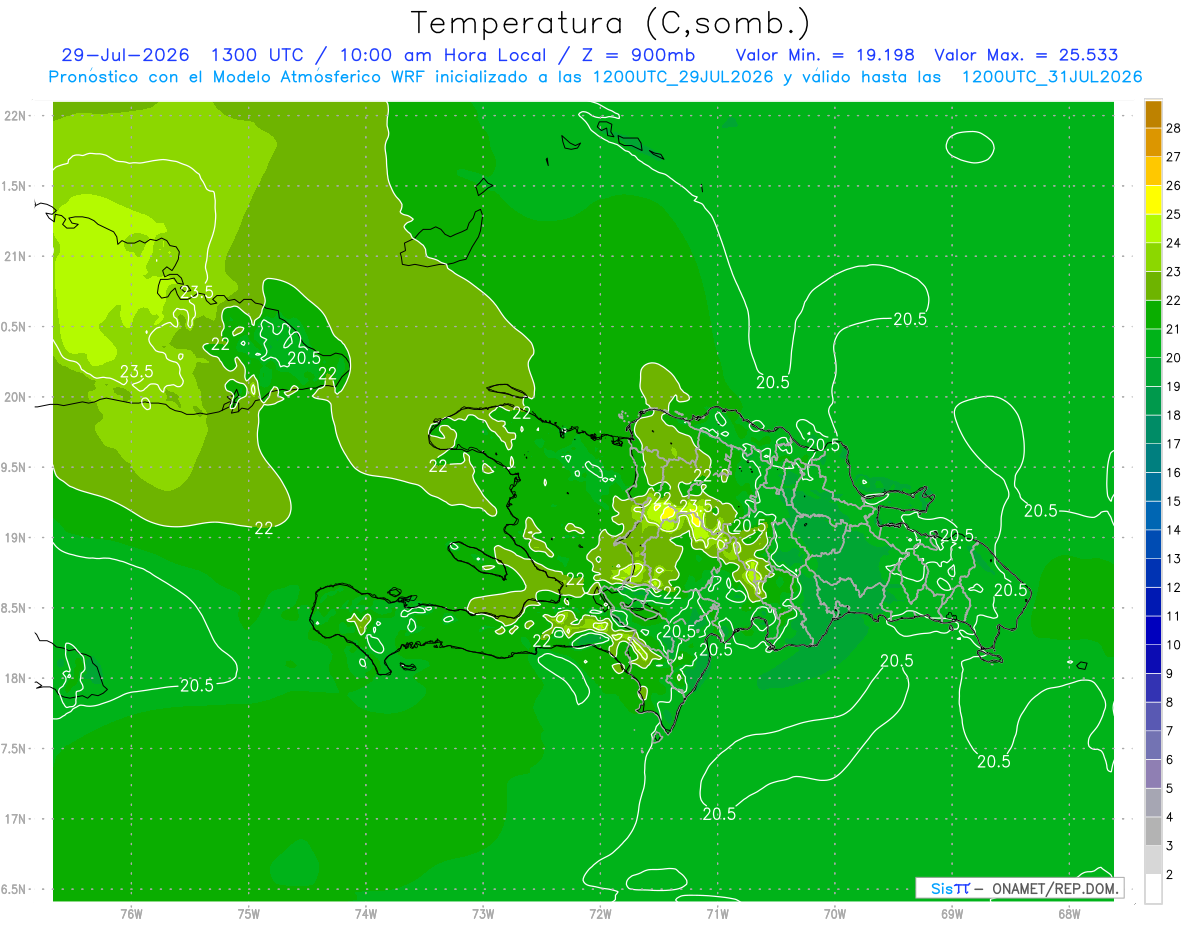The width and height of the screenshot is (1200, 927).
Task: Click the legend value "25"
Action: point(1173,214)
